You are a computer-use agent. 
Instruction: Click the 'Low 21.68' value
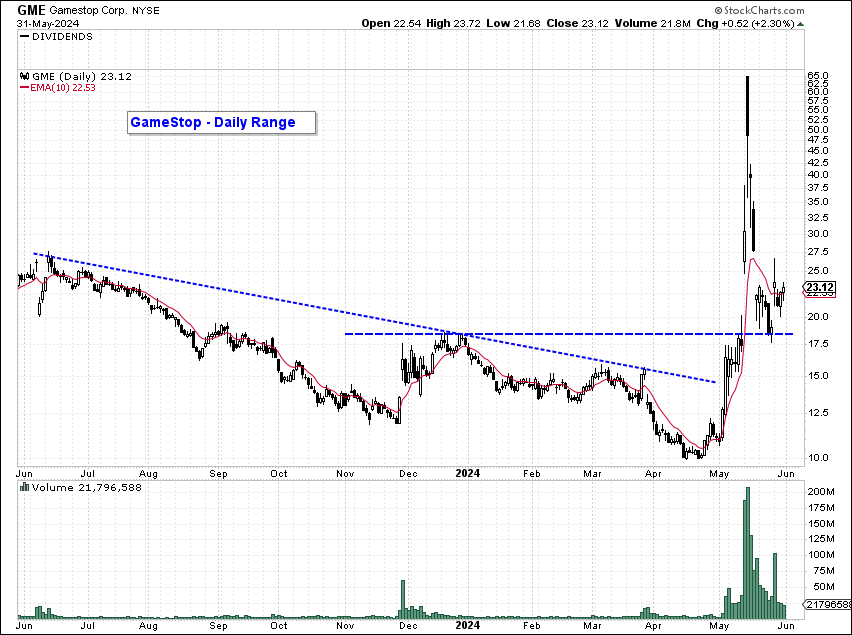tap(513, 23)
